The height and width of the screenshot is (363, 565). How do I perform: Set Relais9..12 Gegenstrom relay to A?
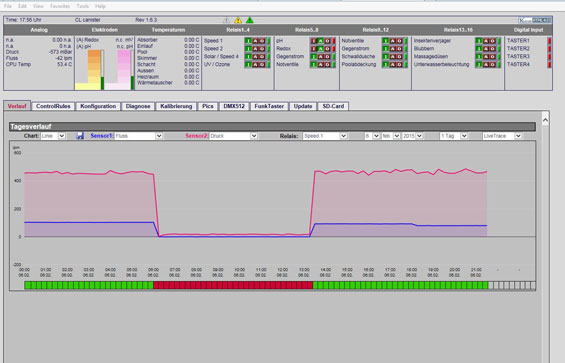click(x=393, y=49)
